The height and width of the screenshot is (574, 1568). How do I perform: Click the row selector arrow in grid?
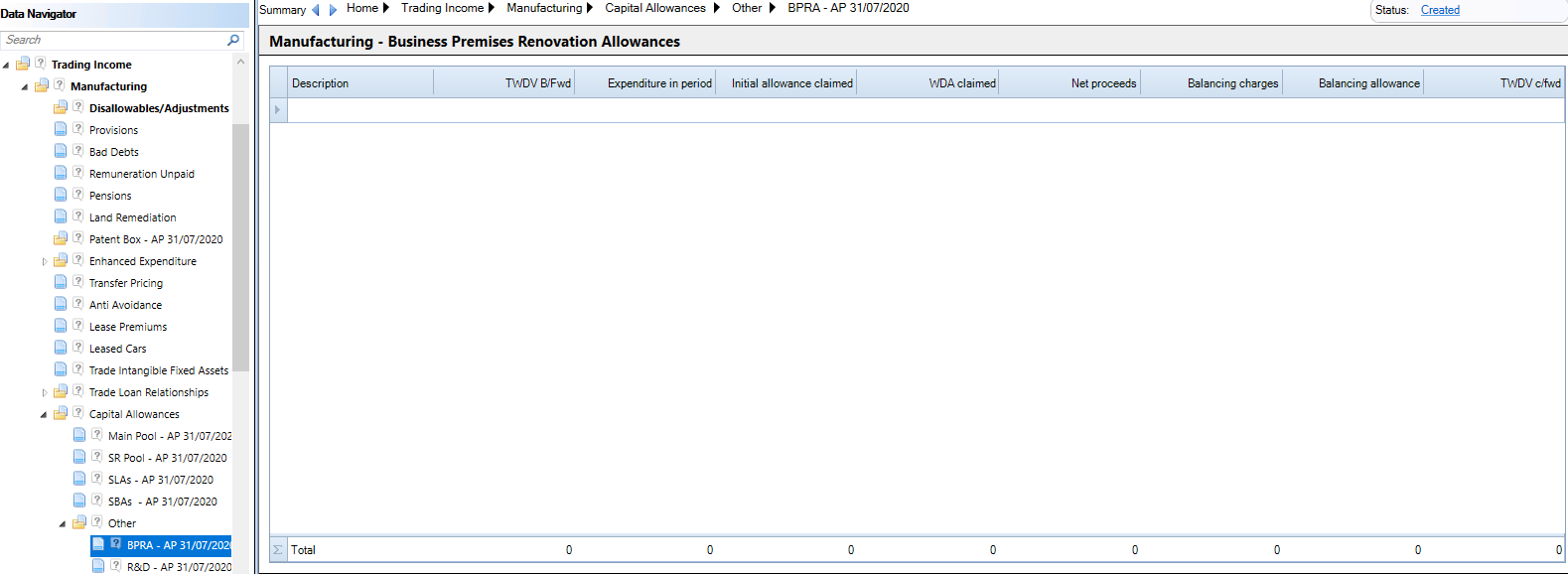point(278,109)
